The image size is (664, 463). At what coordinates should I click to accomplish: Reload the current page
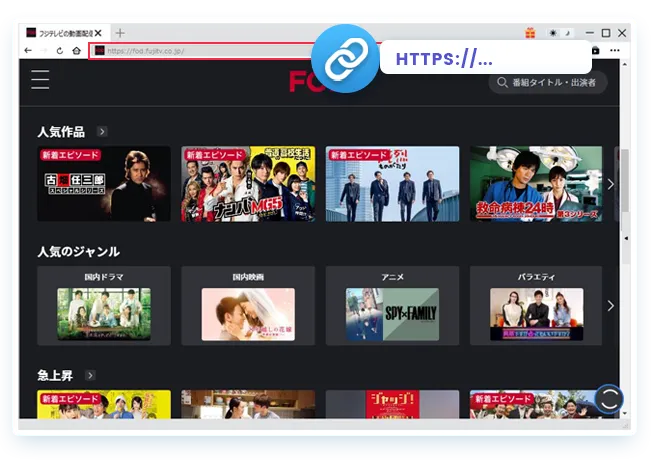click(x=60, y=50)
